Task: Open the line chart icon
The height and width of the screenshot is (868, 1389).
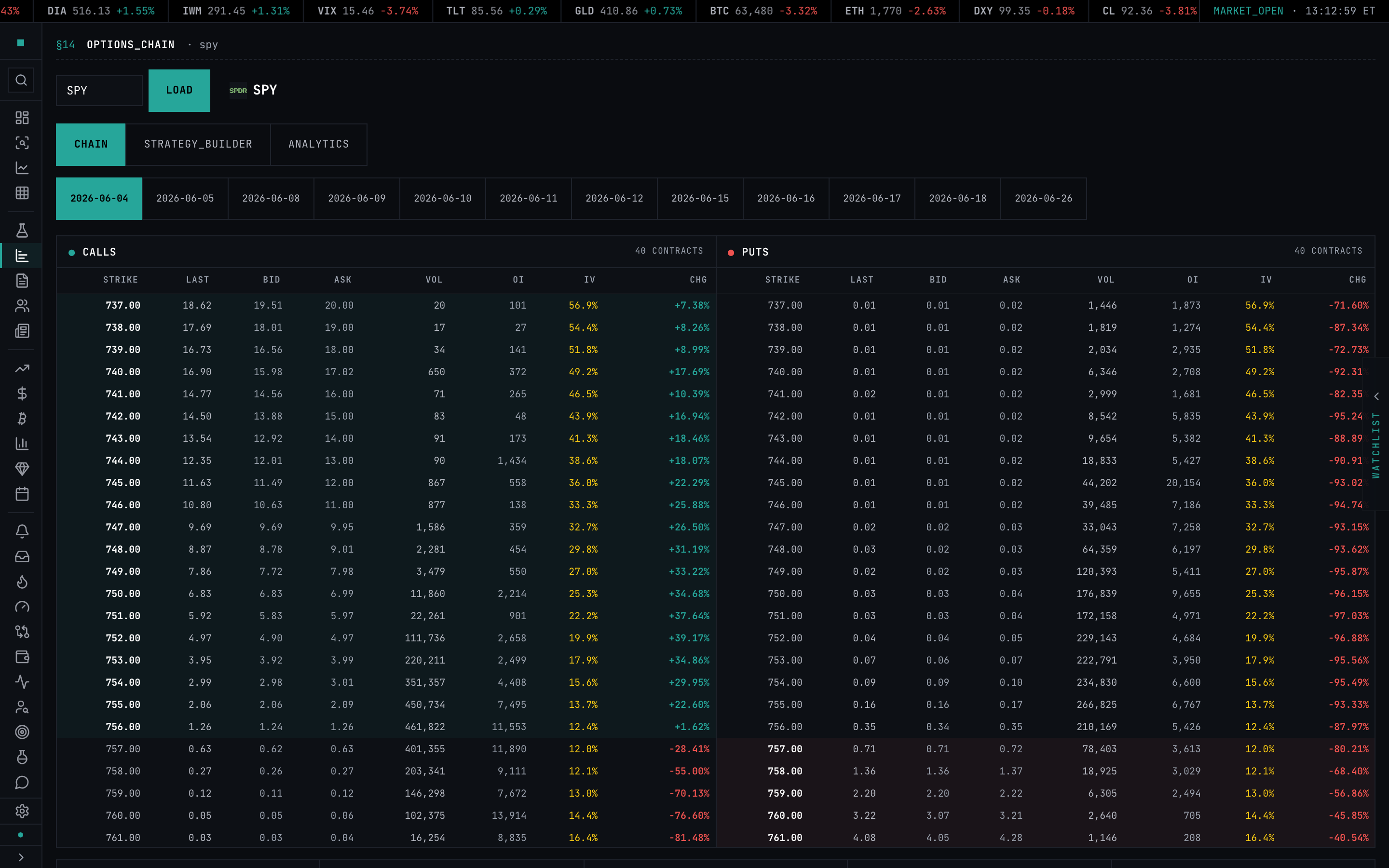Action: (x=22, y=168)
